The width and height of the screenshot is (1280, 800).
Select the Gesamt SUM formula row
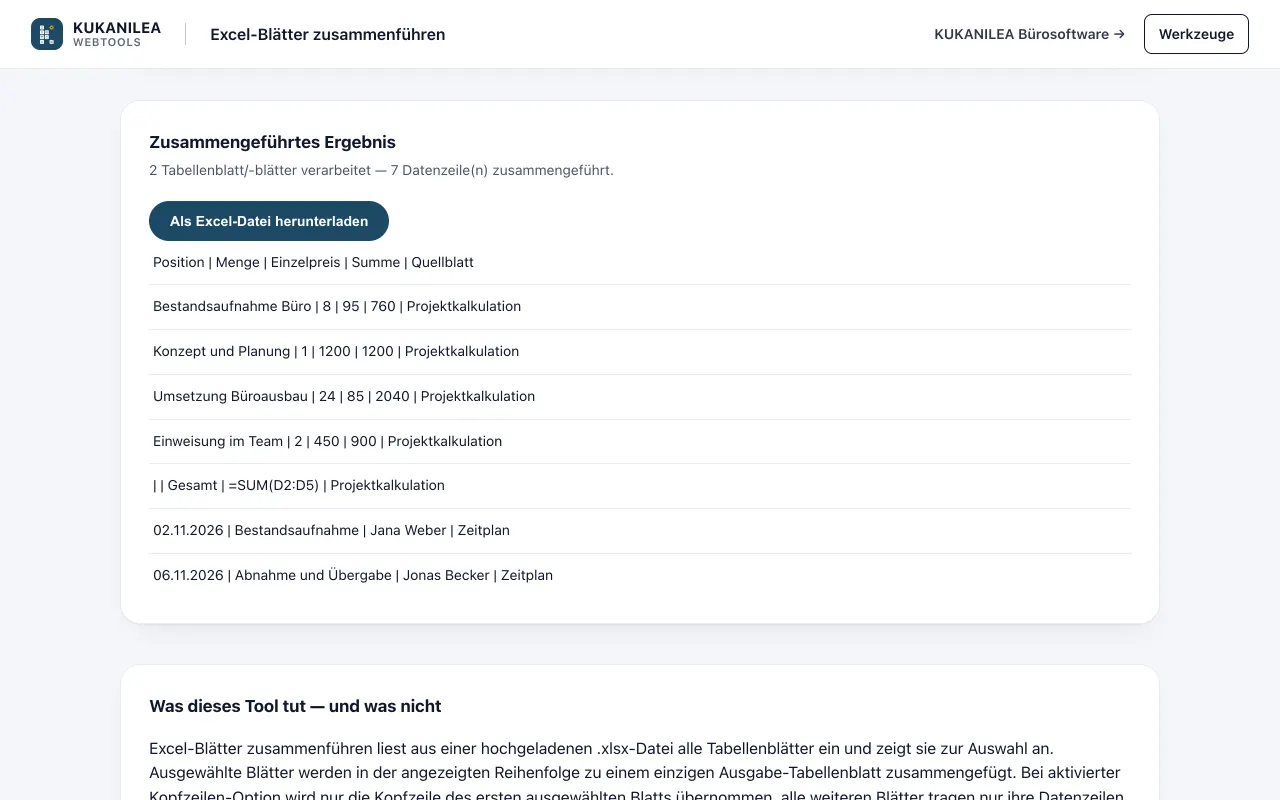pyautogui.click(x=640, y=486)
